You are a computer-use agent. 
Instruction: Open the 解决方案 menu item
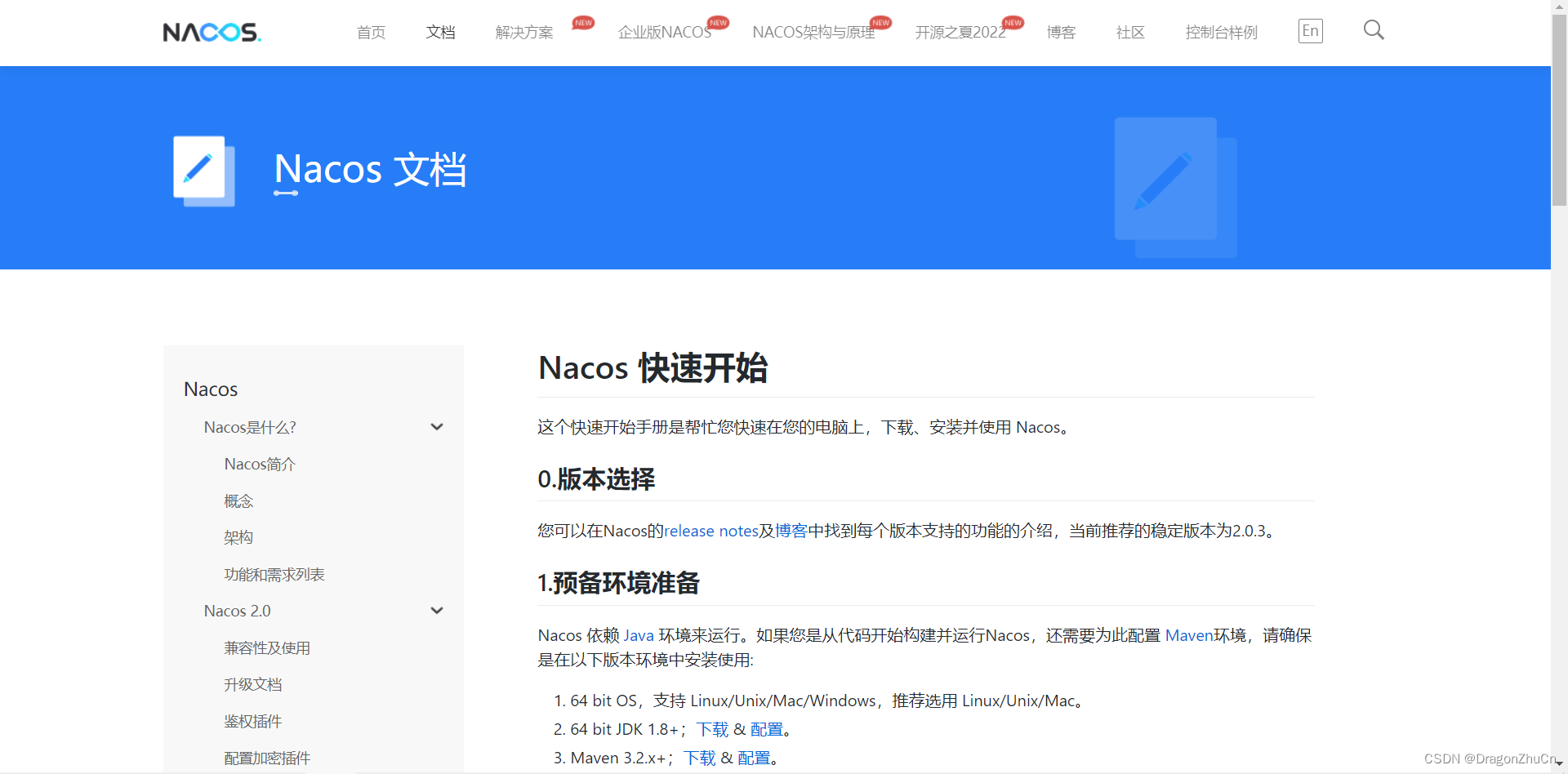tap(524, 32)
